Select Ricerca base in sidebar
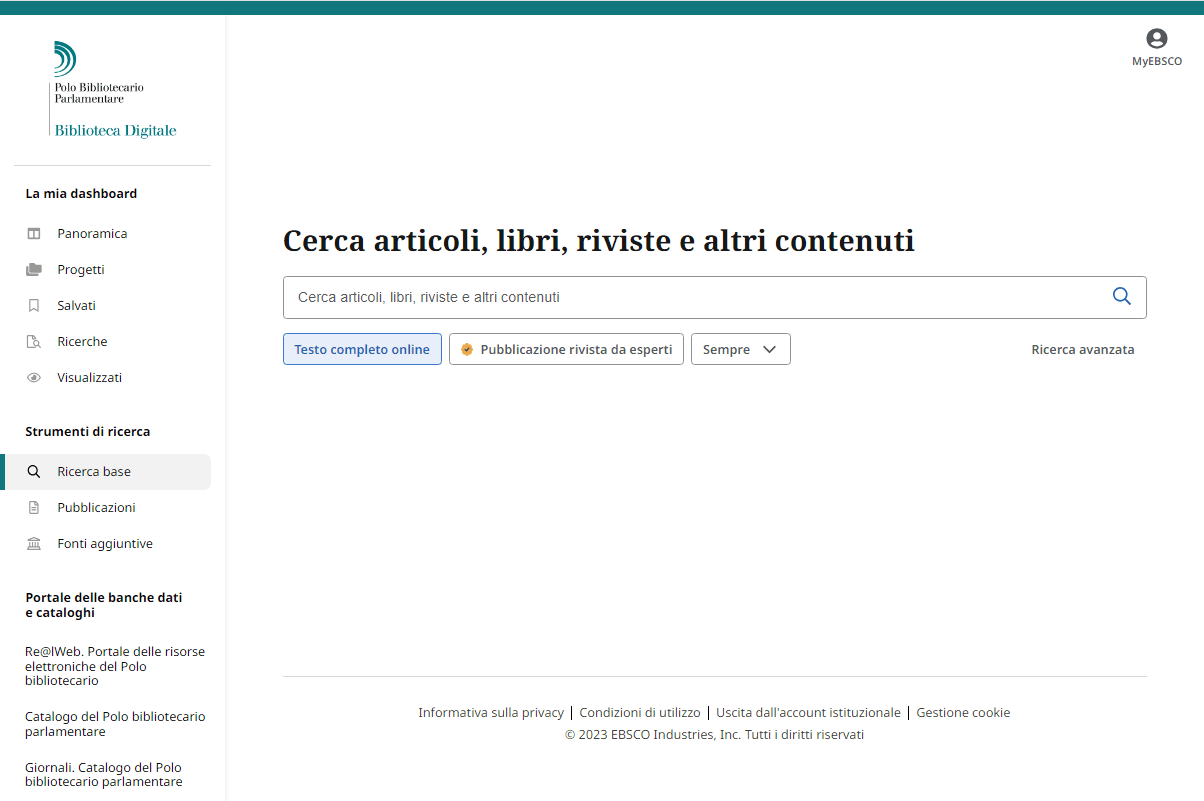The width and height of the screenshot is (1204, 801). 94,472
